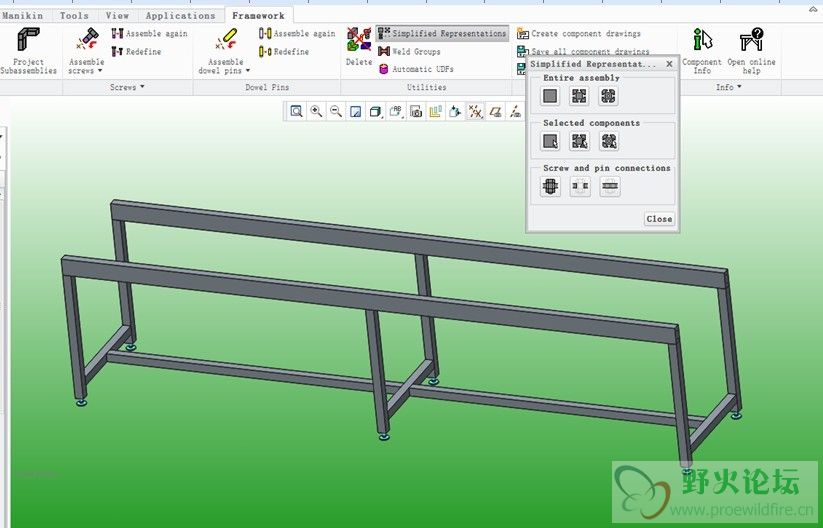
Task: Click middle icon under Entire assembly
Action: pos(579,96)
